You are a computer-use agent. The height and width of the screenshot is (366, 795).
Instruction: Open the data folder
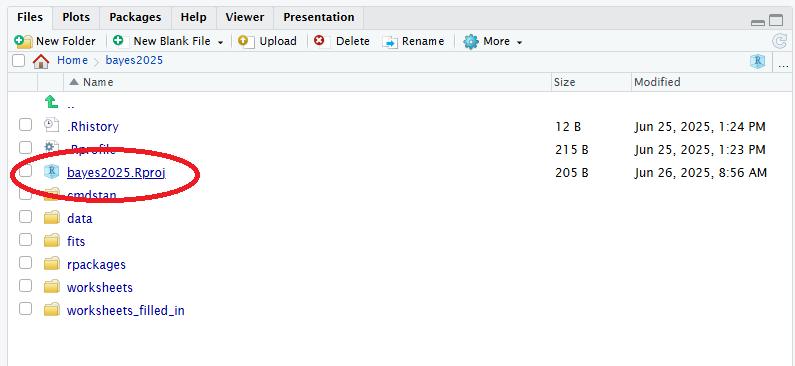(x=80, y=219)
